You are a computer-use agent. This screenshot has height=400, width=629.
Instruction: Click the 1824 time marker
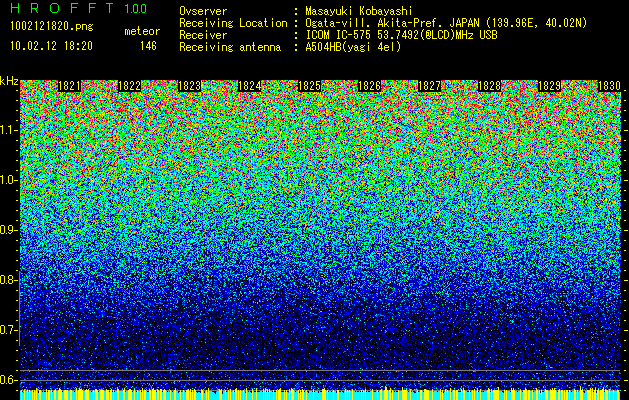pos(250,86)
